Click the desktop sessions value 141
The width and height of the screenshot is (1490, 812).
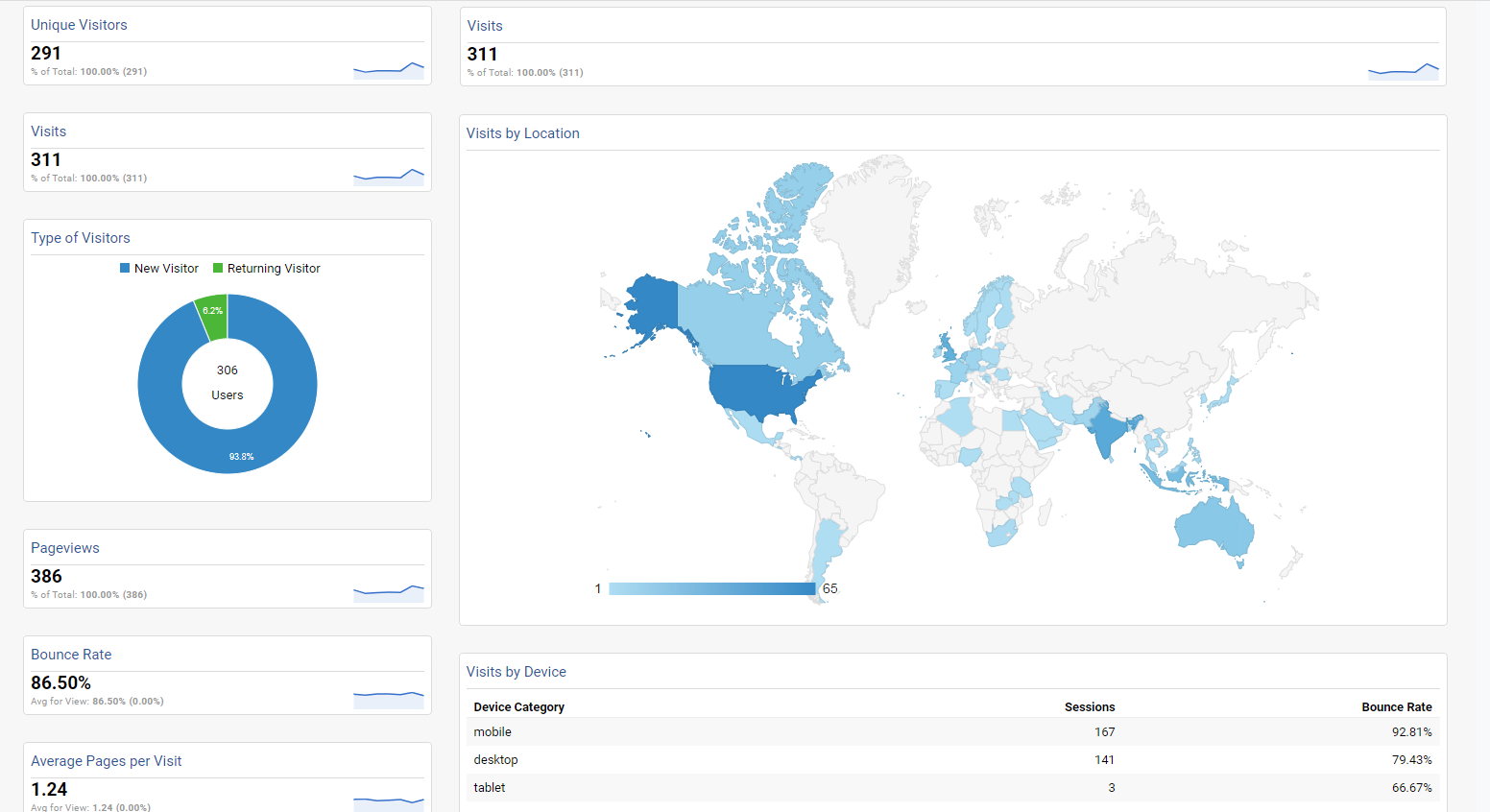pyautogui.click(x=1104, y=759)
